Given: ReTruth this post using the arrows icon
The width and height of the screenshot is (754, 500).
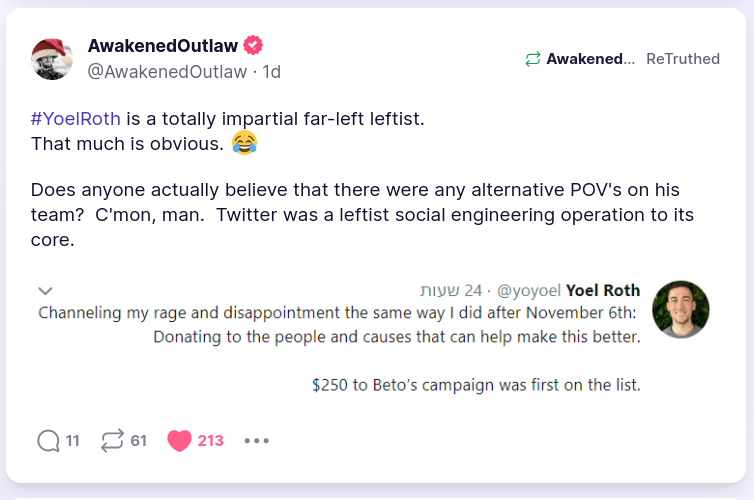Looking at the screenshot, I should pyautogui.click(x=112, y=440).
